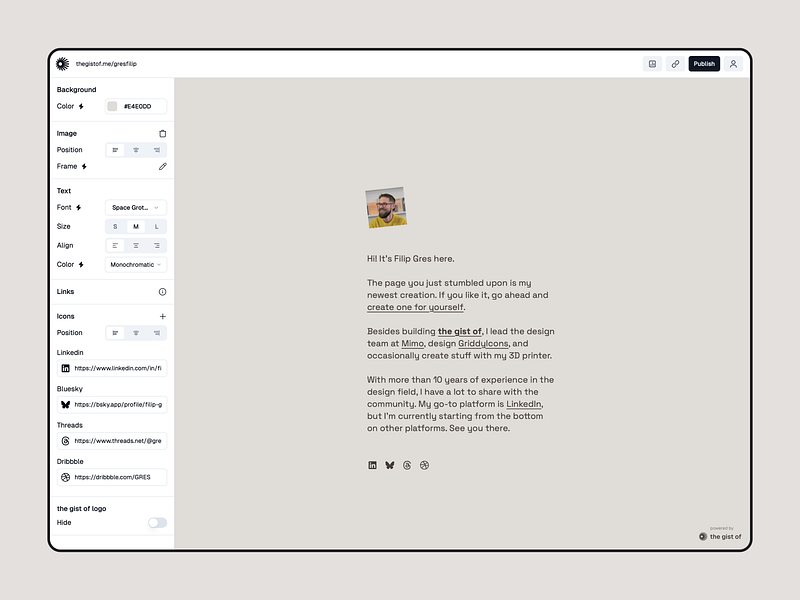
Task: Add new icon with plus button
Action: [162, 316]
